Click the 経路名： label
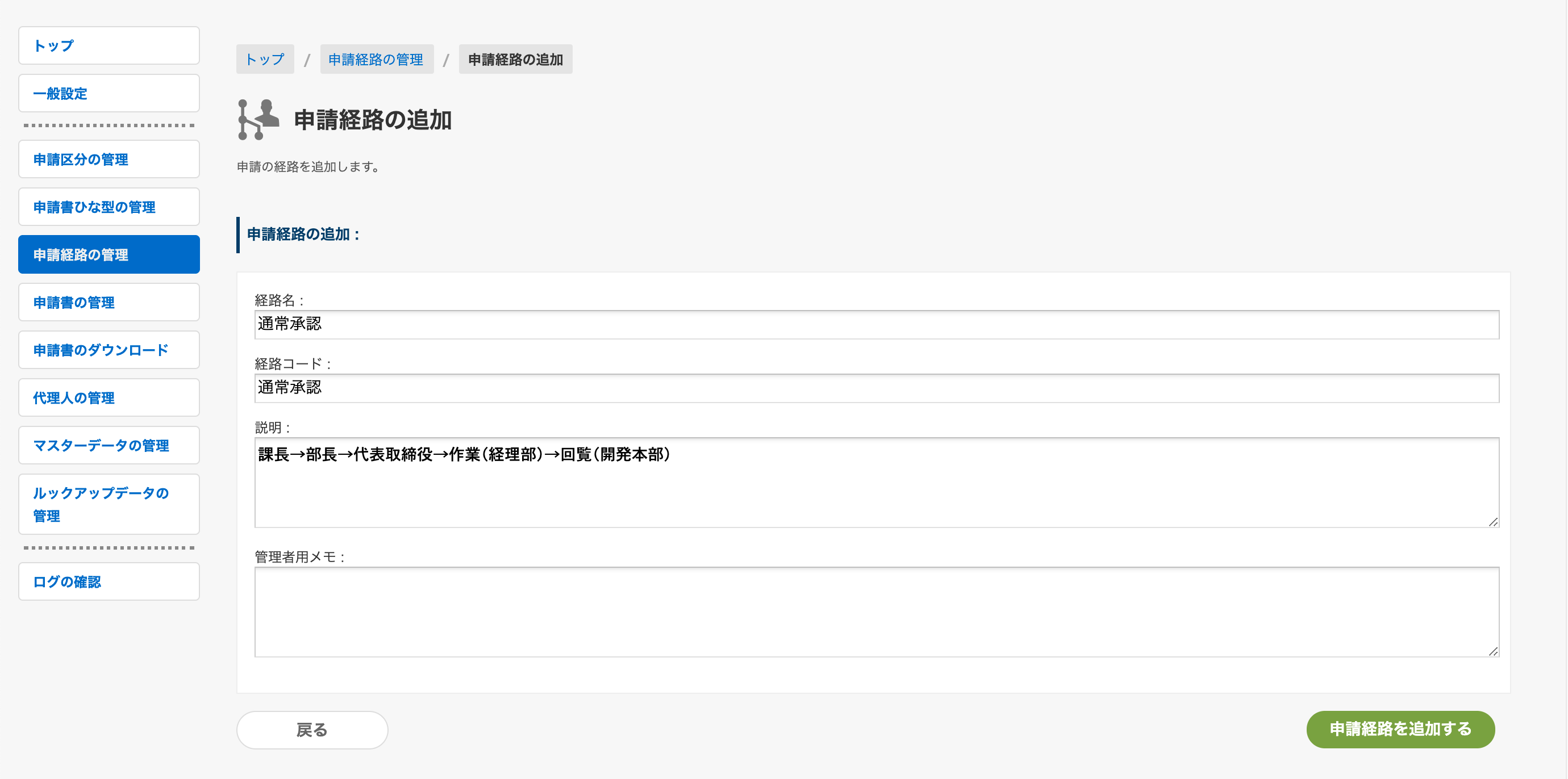1568x779 pixels. 280,300
